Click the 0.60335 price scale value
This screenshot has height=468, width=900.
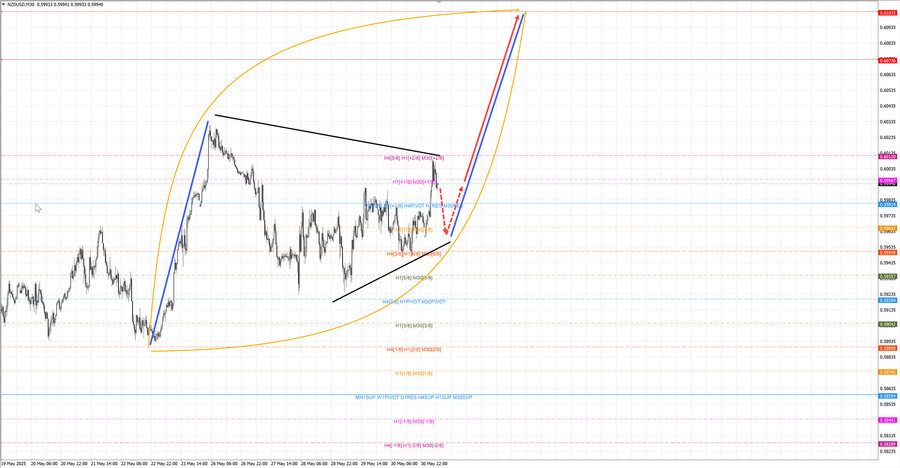coord(888,122)
